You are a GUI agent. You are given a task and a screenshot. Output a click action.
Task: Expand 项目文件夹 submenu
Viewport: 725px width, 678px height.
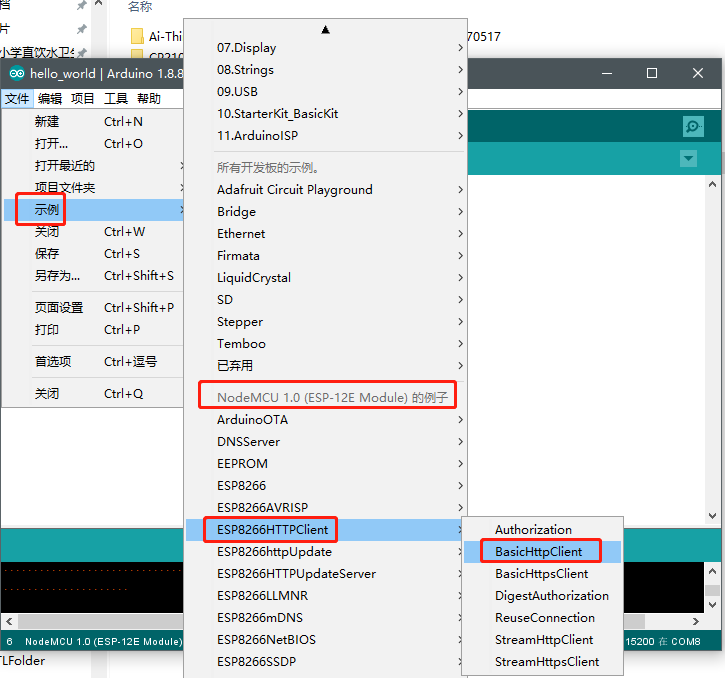tap(93, 188)
